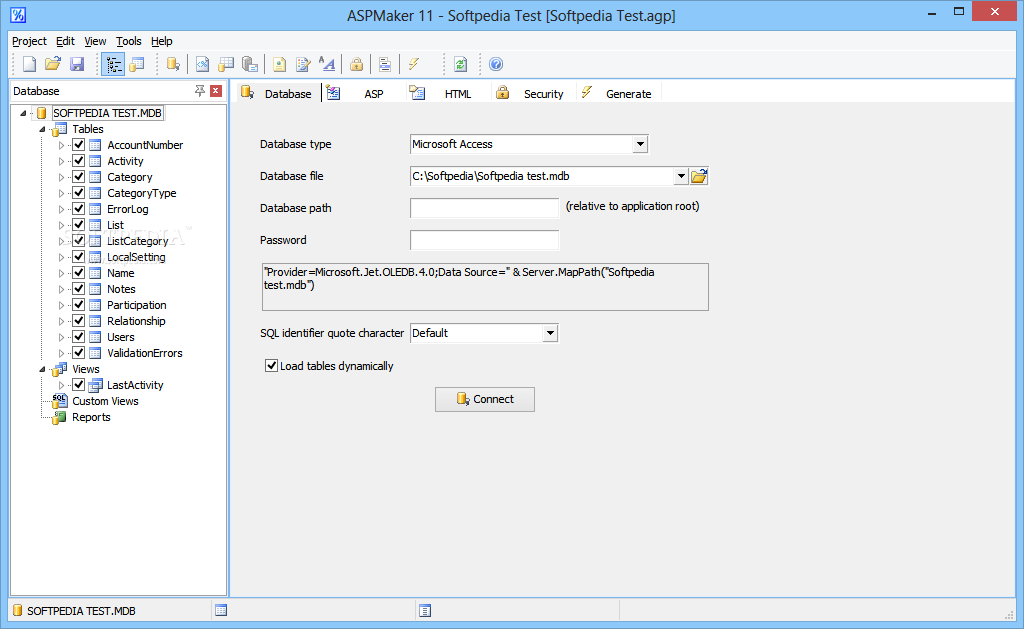The width and height of the screenshot is (1024, 629).
Task: Expand the CategoryType table node
Action: [61, 193]
